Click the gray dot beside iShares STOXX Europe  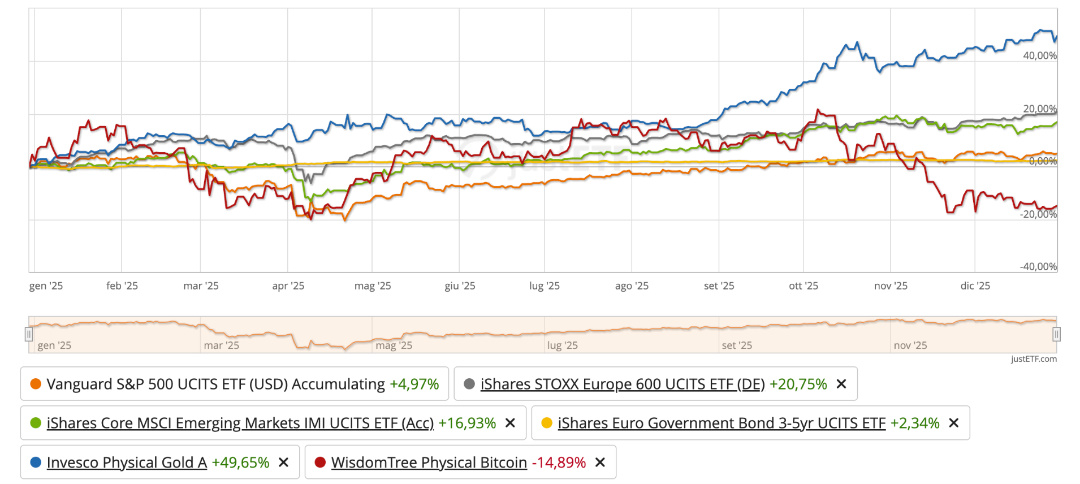click(470, 384)
